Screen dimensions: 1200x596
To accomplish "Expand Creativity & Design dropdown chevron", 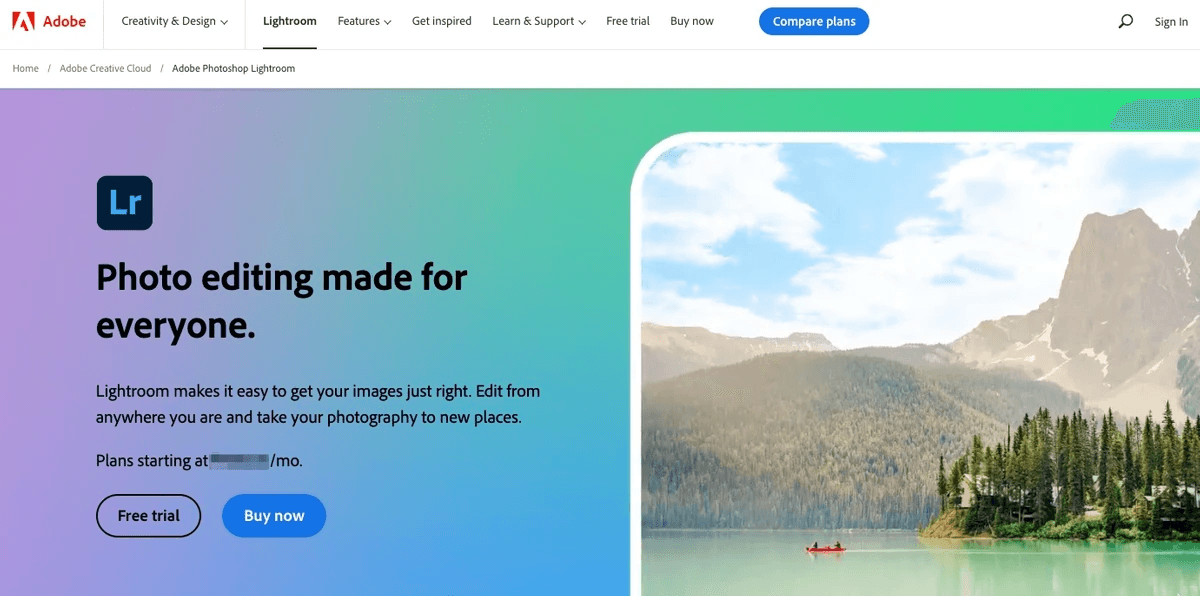I will [x=224, y=22].
